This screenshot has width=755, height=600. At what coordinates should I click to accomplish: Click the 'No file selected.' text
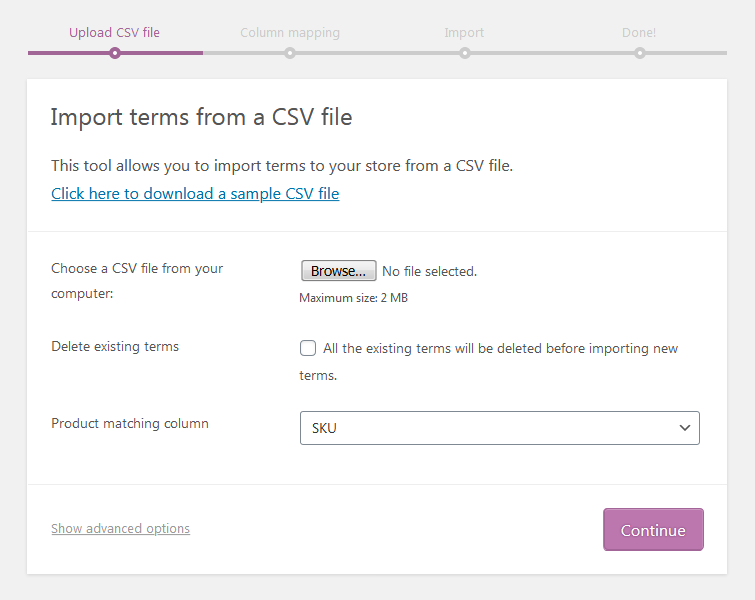point(430,271)
